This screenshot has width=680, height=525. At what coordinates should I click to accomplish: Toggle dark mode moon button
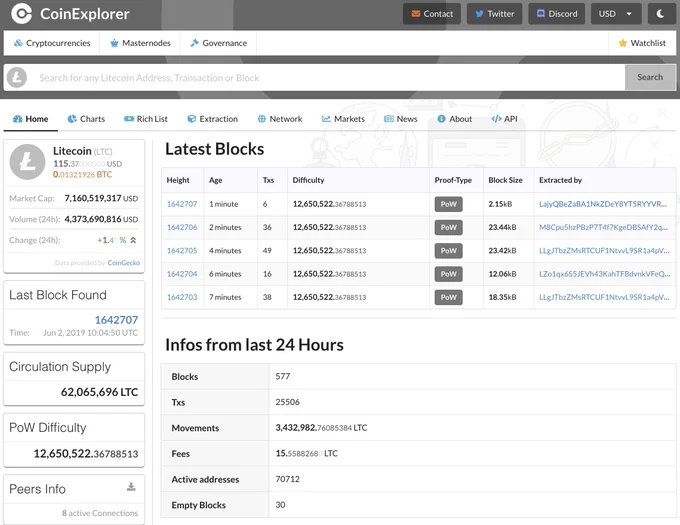661,14
